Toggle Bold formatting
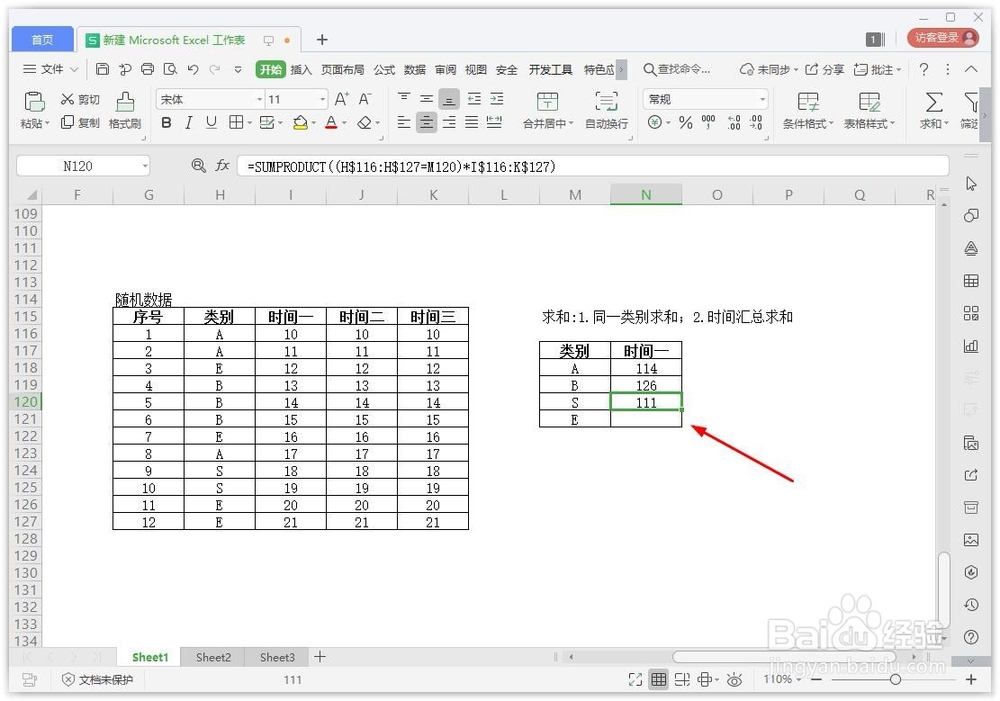The height and width of the screenshot is (701, 1000). (166, 122)
